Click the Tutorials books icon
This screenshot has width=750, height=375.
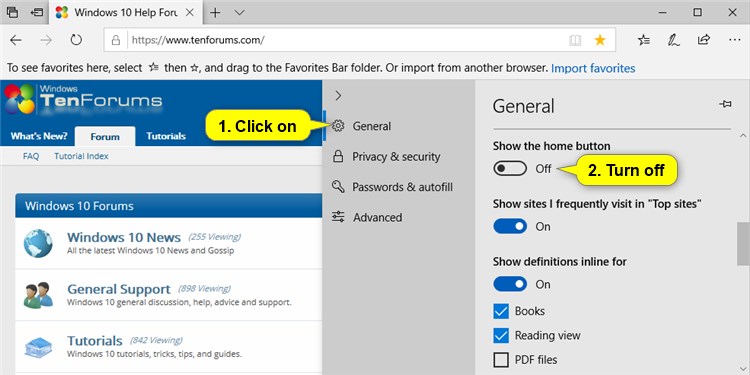click(38, 348)
